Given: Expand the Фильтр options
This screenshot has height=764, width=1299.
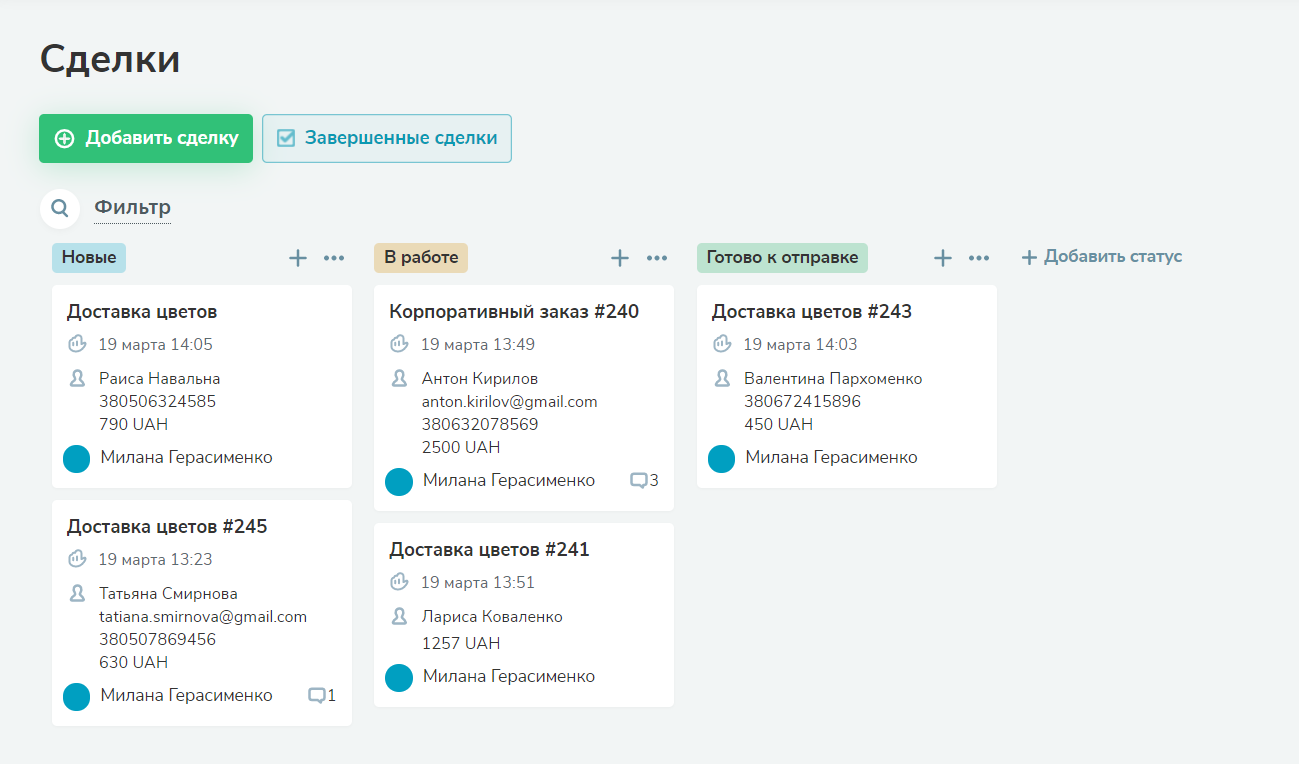Looking at the screenshot, I should coord(132,208).
